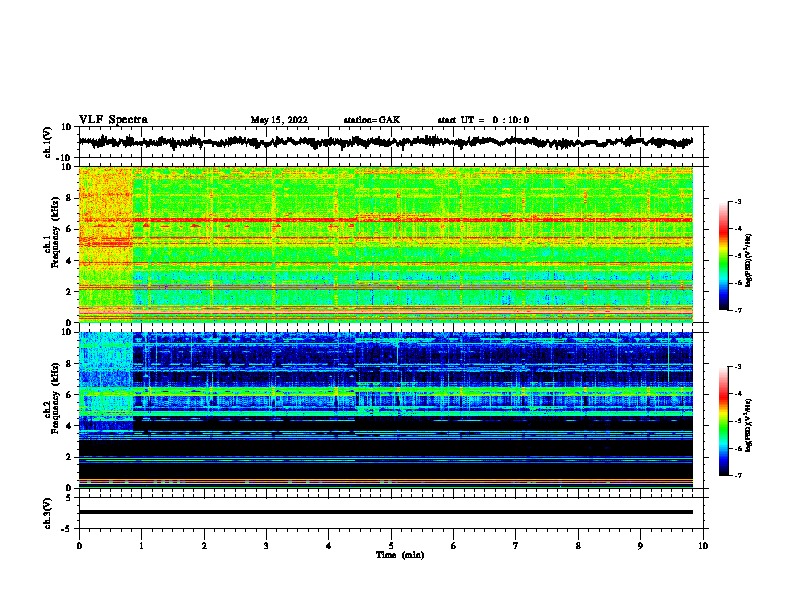Click the ch.2 "Frequency (kHz)" axis label
Screen dimensions: 792x612
(55, 398)
